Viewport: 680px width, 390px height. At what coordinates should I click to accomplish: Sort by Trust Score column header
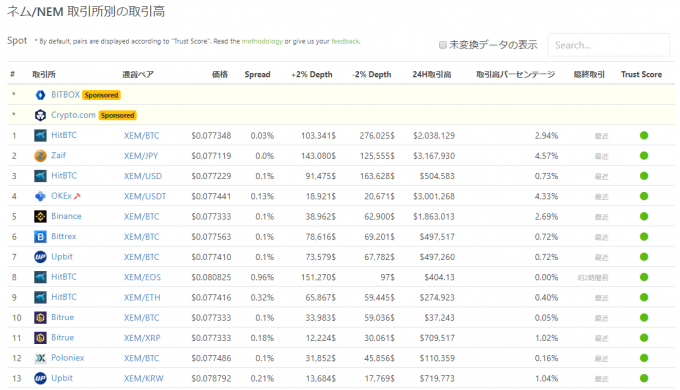click(641, 74)
